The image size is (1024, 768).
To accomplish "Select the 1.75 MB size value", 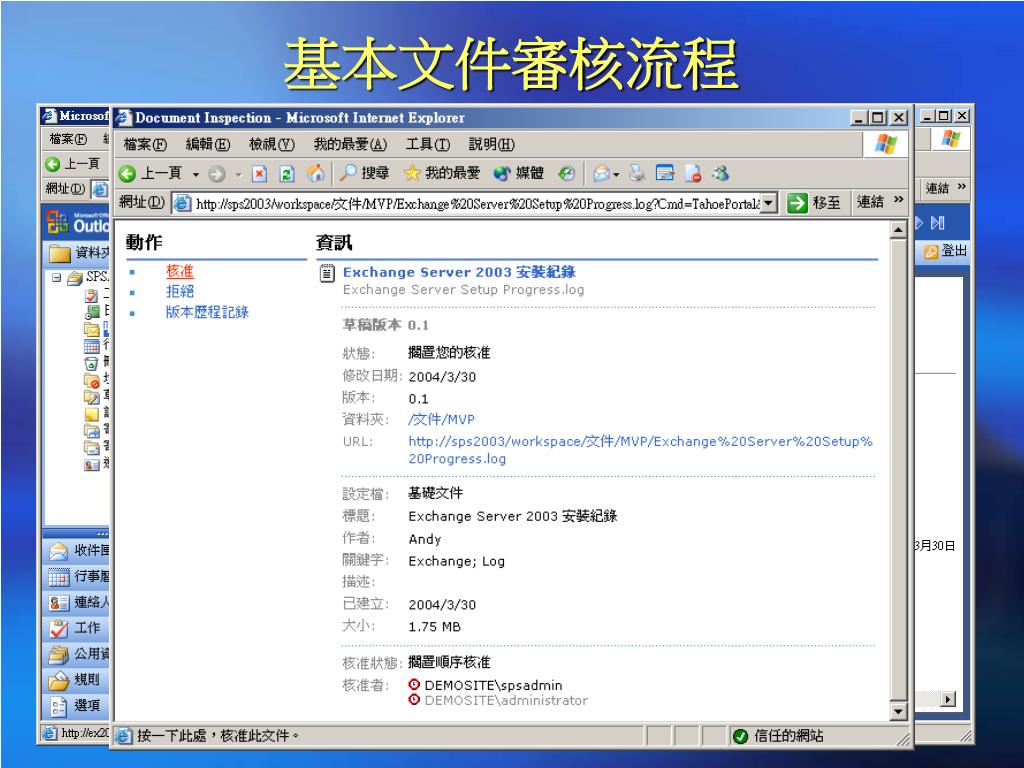I will [x=434, y=627].
